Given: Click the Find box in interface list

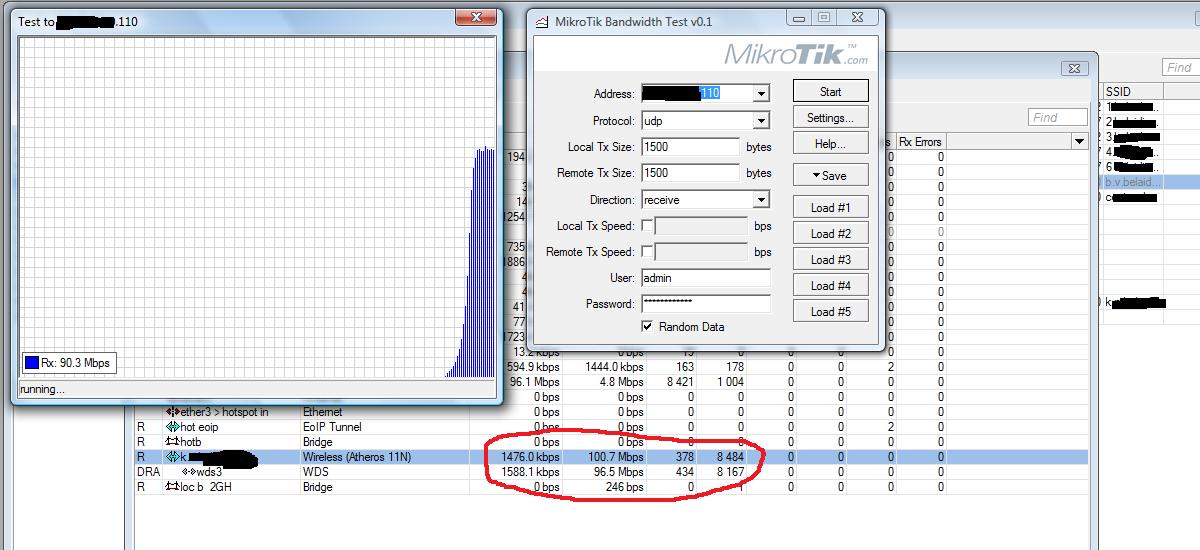Looking at the screenshot, I should click(1058, 117).
